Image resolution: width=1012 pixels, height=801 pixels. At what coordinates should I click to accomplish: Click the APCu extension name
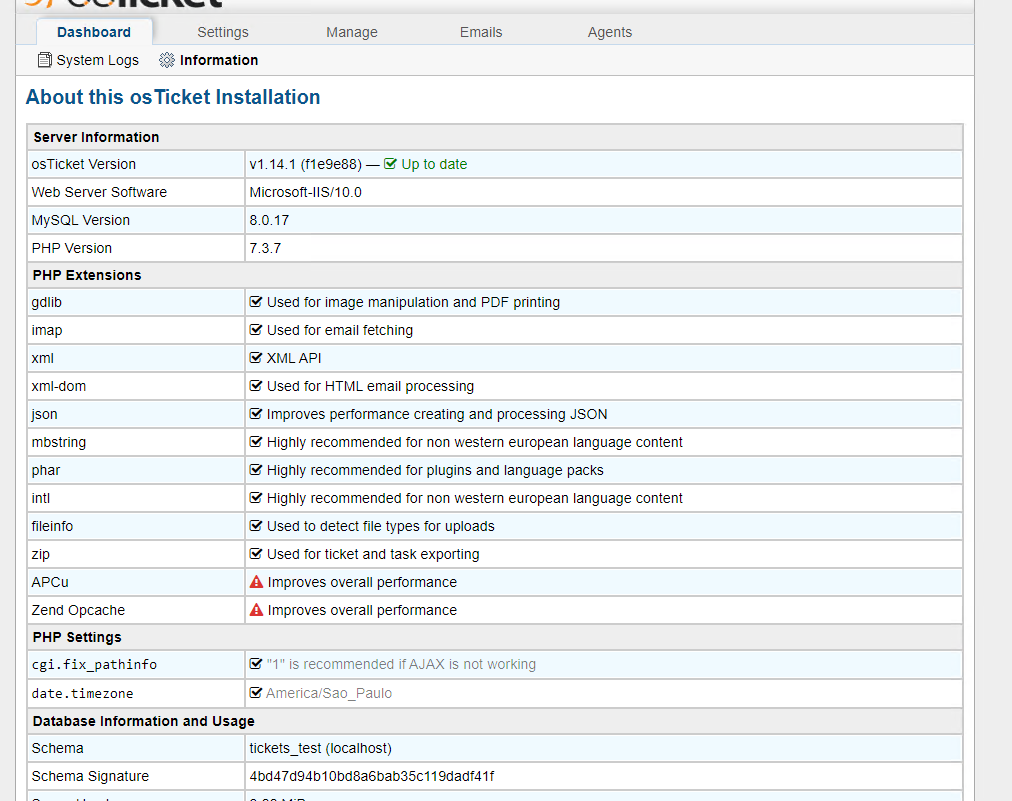(50, 582)
